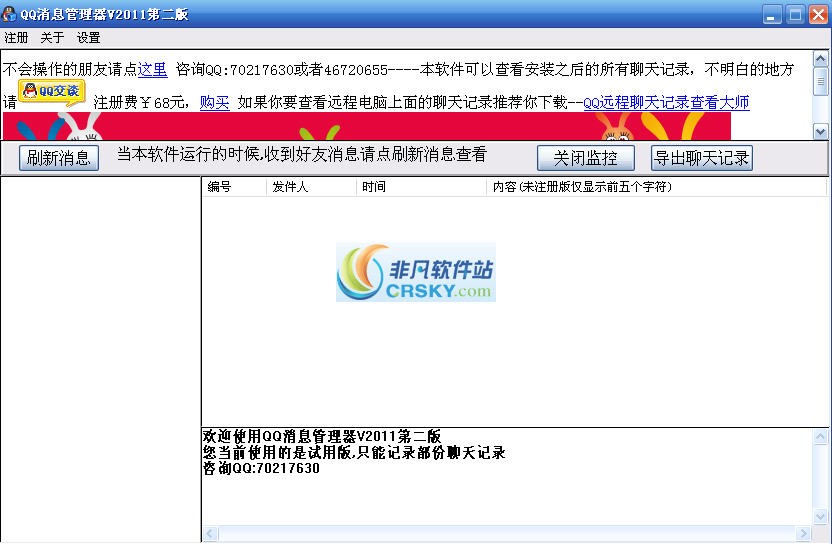The width and height of the screenshot is (832, 544).
Task: Click the line 您当前使用的是试用版
Action: [x=354, y=453]
